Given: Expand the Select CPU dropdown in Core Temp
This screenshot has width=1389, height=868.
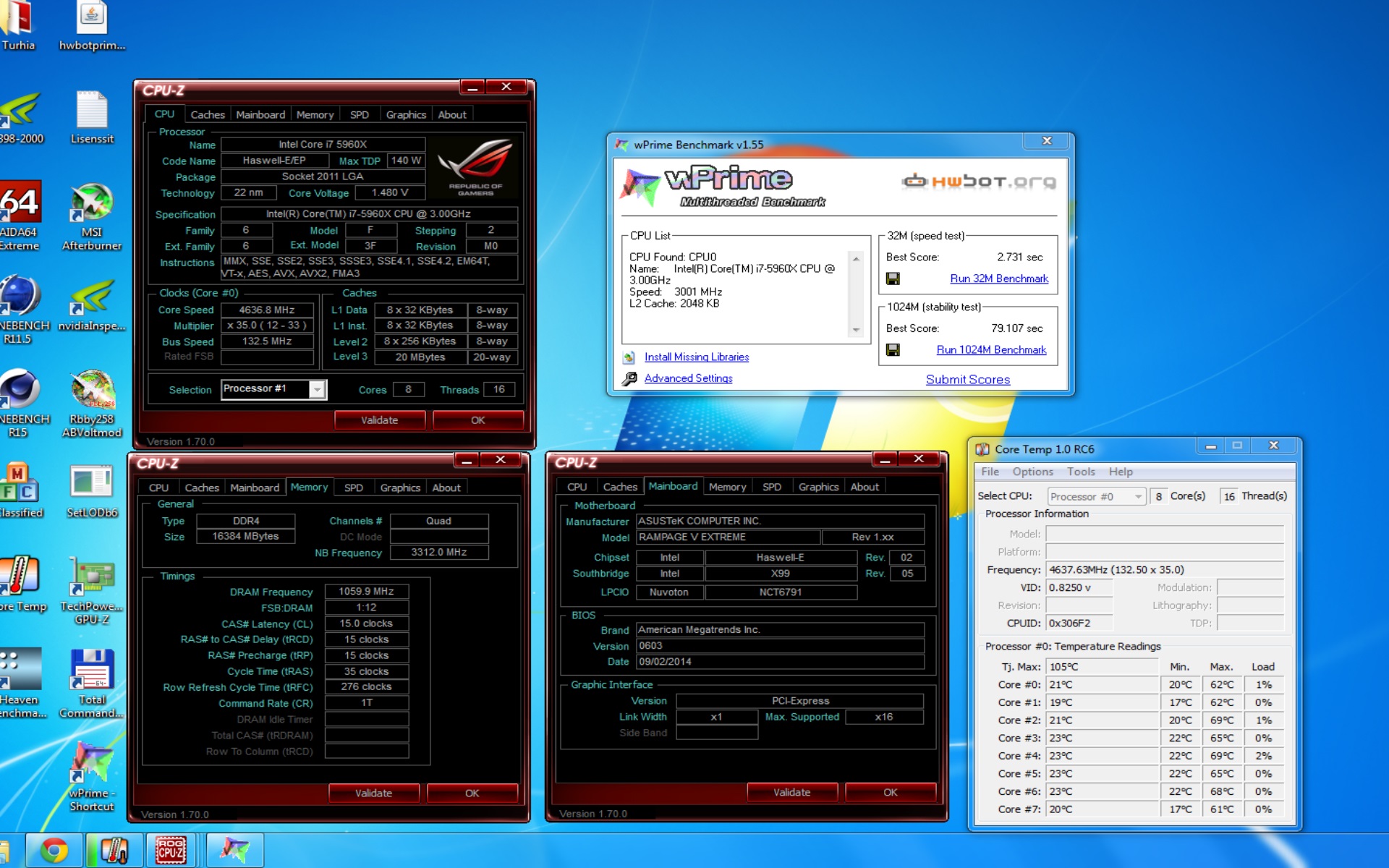Looking at the screenshot, I should 1138,496.
